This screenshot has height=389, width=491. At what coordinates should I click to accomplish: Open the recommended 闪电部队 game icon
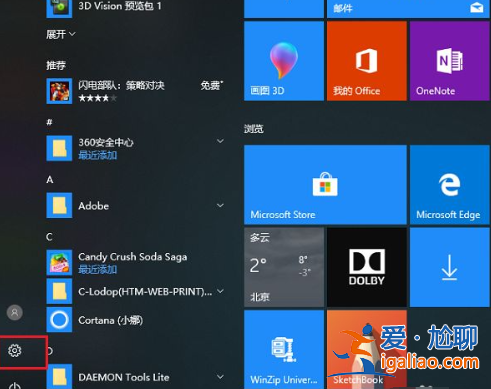(59, 91)
